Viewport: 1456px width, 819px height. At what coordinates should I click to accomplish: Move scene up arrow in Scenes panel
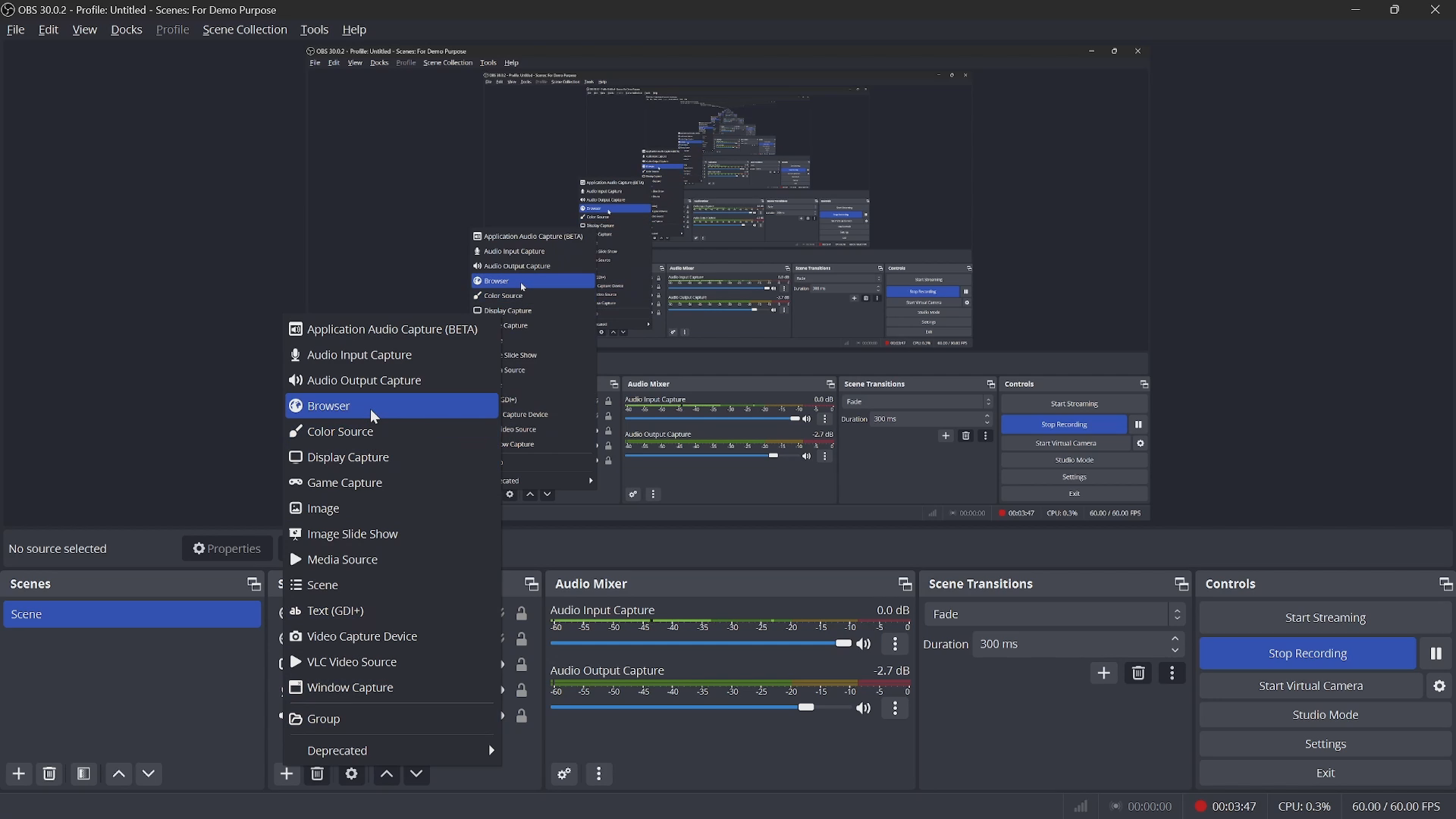[x=119, y=774]
